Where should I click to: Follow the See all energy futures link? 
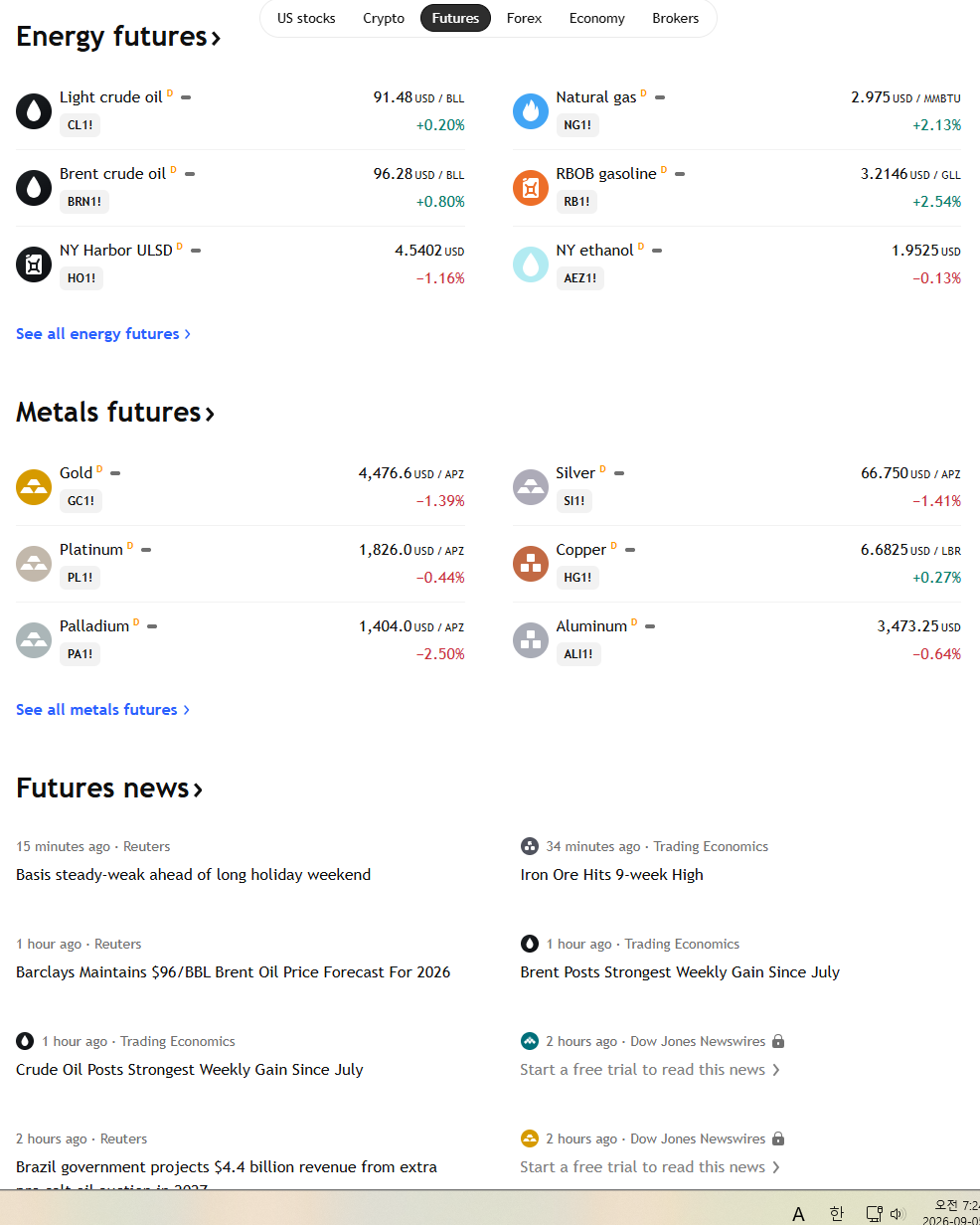pos(103,334)
